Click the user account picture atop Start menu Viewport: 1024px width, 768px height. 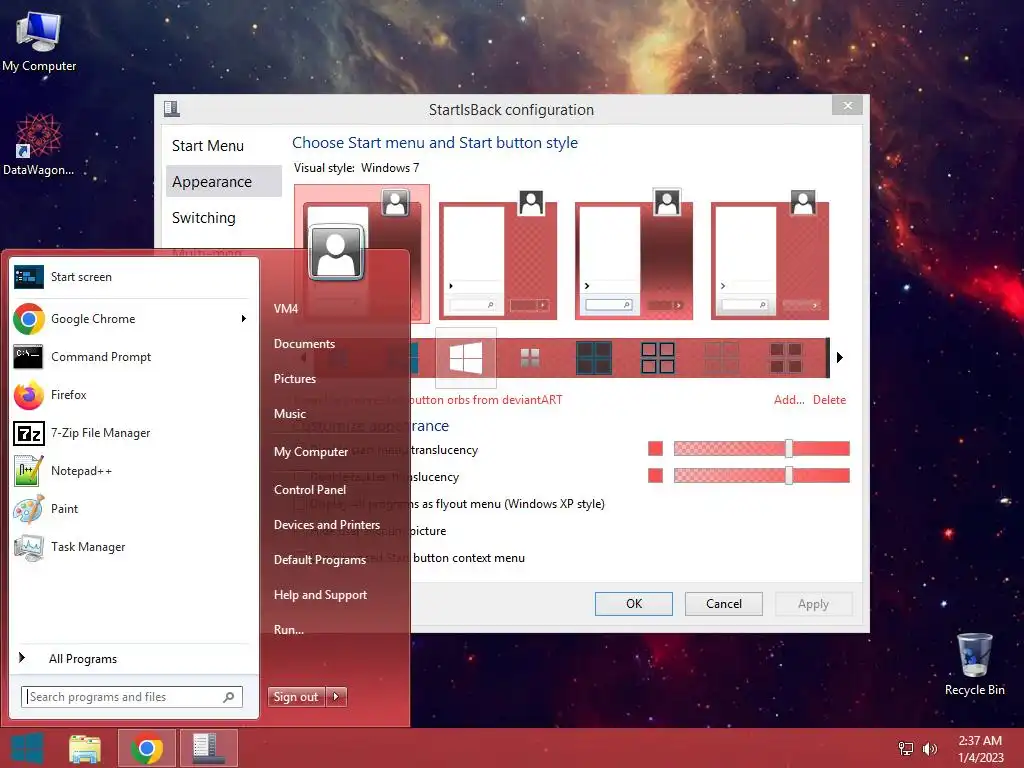point(336,252)
